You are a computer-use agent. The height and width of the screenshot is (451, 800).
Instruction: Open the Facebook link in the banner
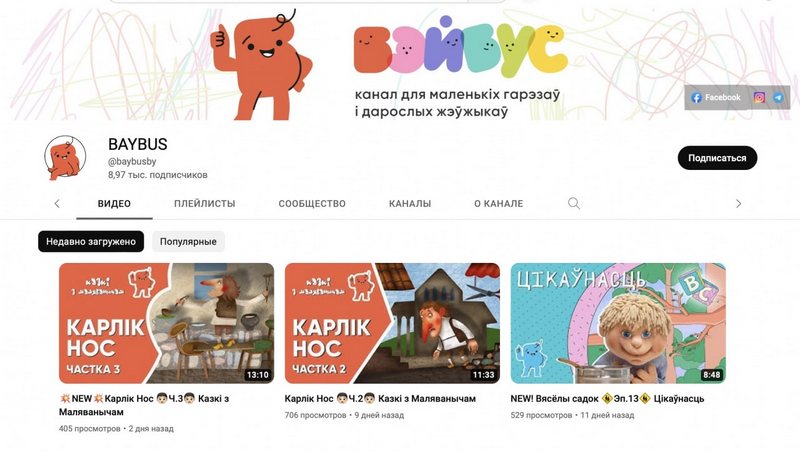click(716, 97)
